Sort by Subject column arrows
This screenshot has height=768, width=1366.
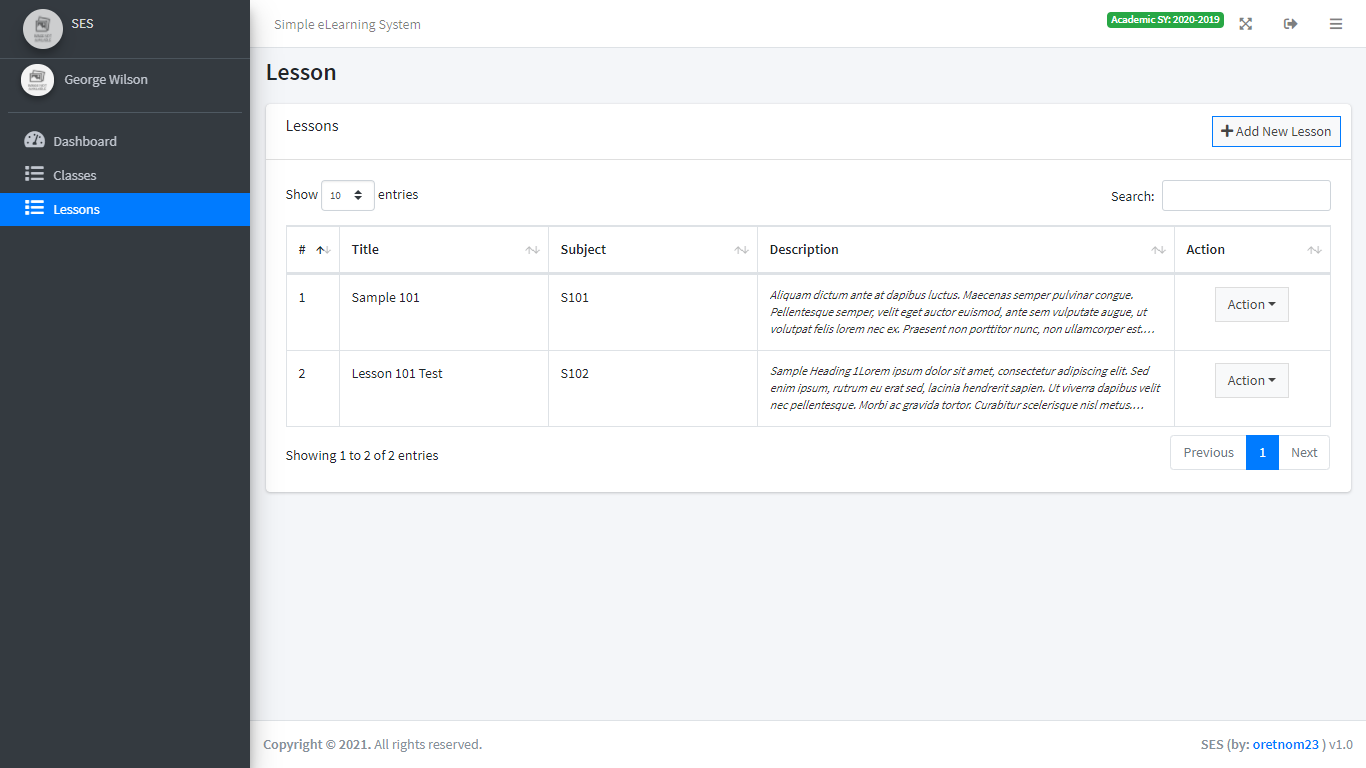741,250
